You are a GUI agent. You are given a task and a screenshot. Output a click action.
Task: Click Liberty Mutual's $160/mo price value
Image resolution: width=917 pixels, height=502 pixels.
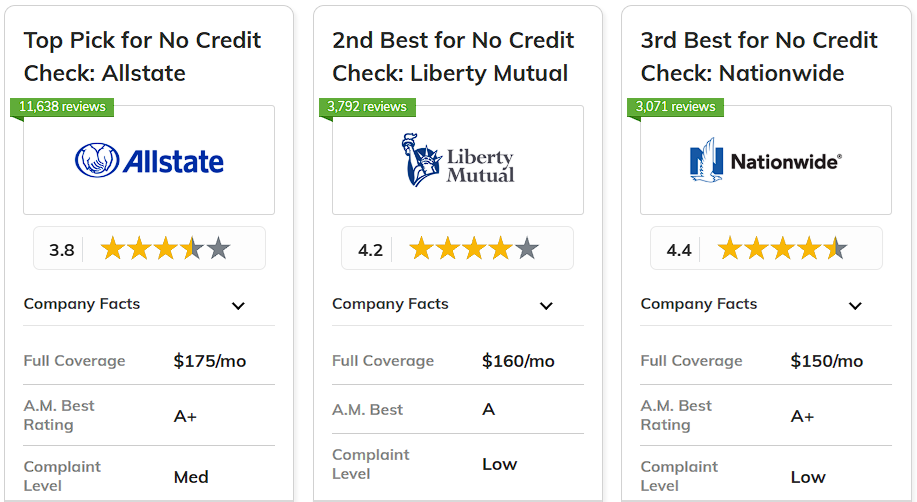[518, 361]
